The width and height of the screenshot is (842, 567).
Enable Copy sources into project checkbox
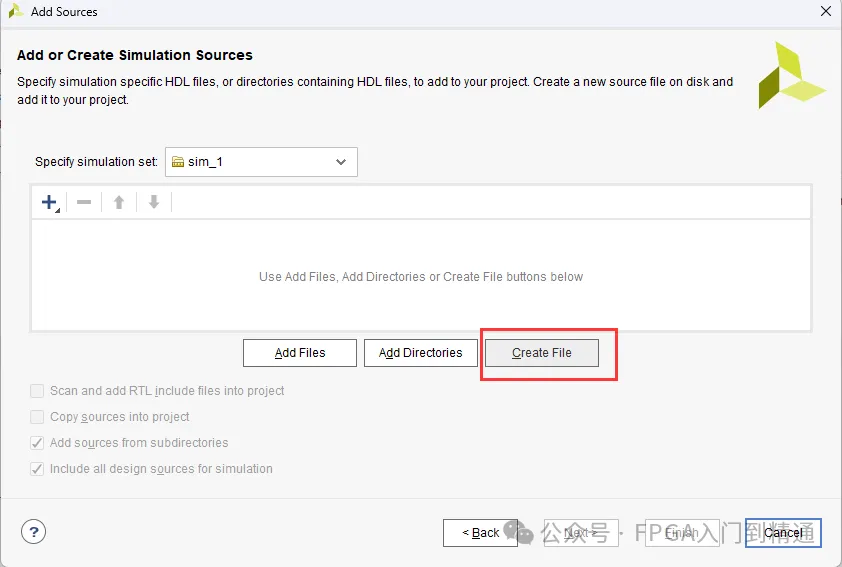37,417
